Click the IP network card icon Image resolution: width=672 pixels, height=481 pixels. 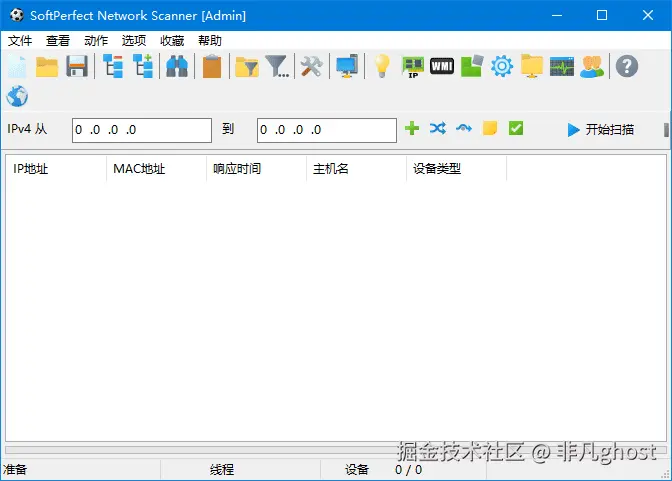tap(413, 67)
